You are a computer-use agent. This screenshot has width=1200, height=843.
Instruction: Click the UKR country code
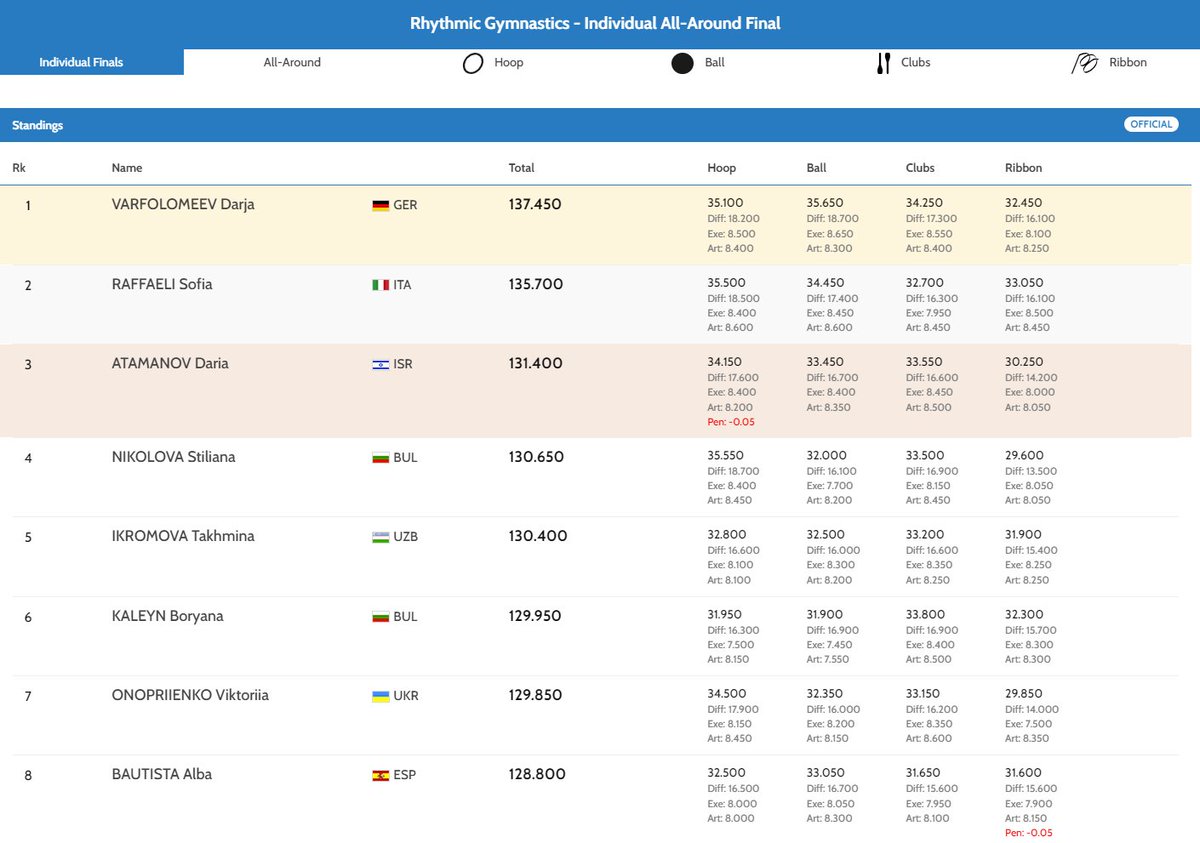point(406,696)
